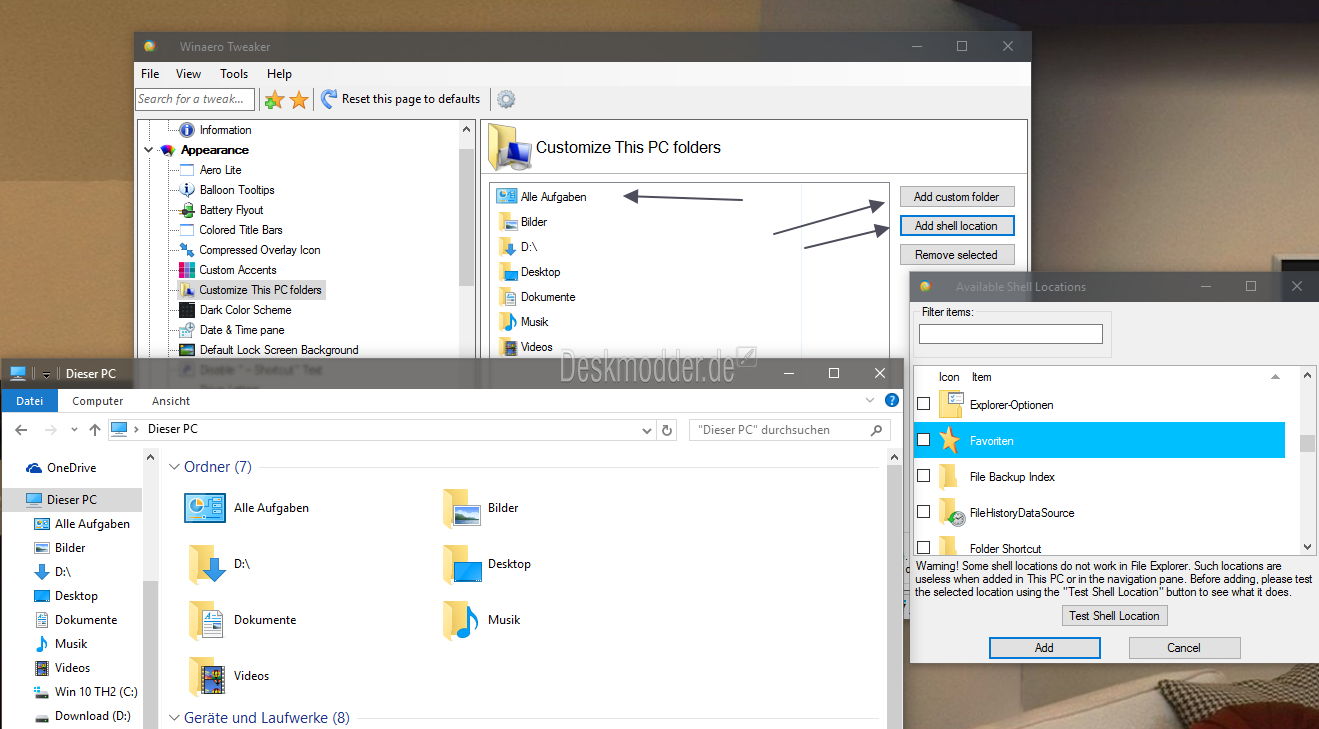Screen dimensions: 1319x729
Task: Select Musik in Winaero folder list
Action: click(534, 322)
